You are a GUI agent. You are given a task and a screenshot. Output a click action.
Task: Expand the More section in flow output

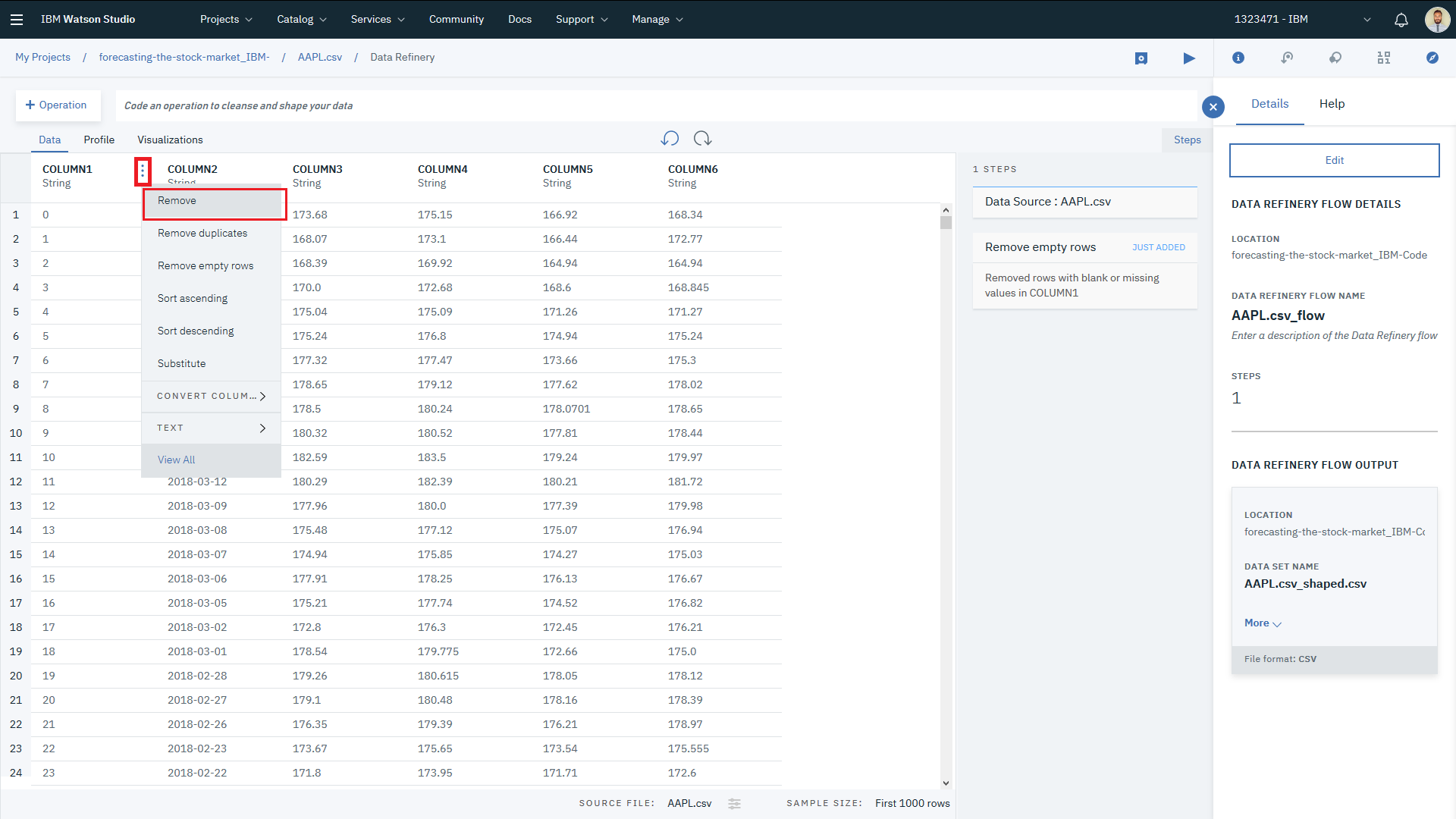(x=1263, y=623)
